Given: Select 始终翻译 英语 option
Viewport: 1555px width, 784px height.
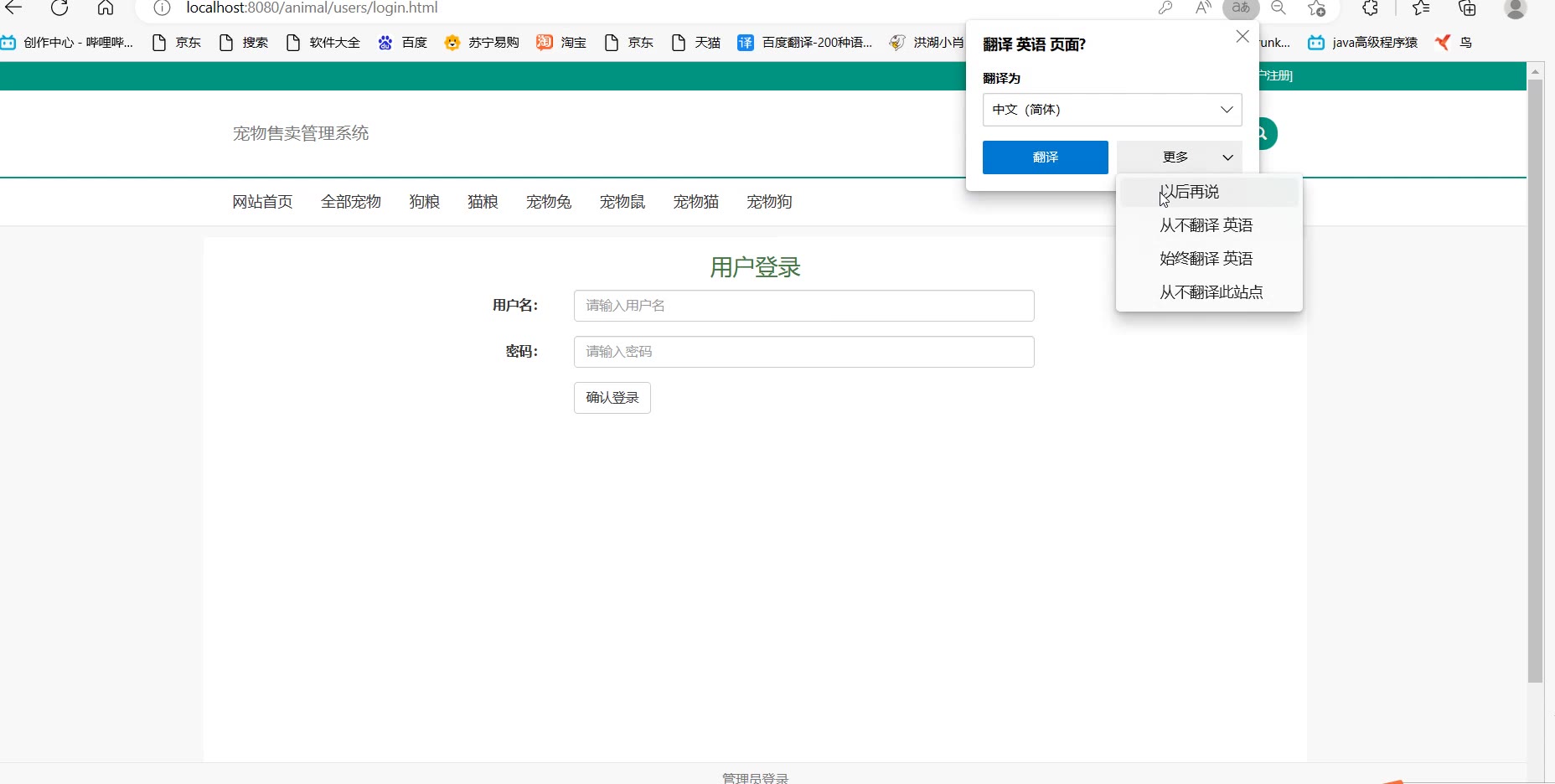Looking at the screenshot, I should 1206,259.
